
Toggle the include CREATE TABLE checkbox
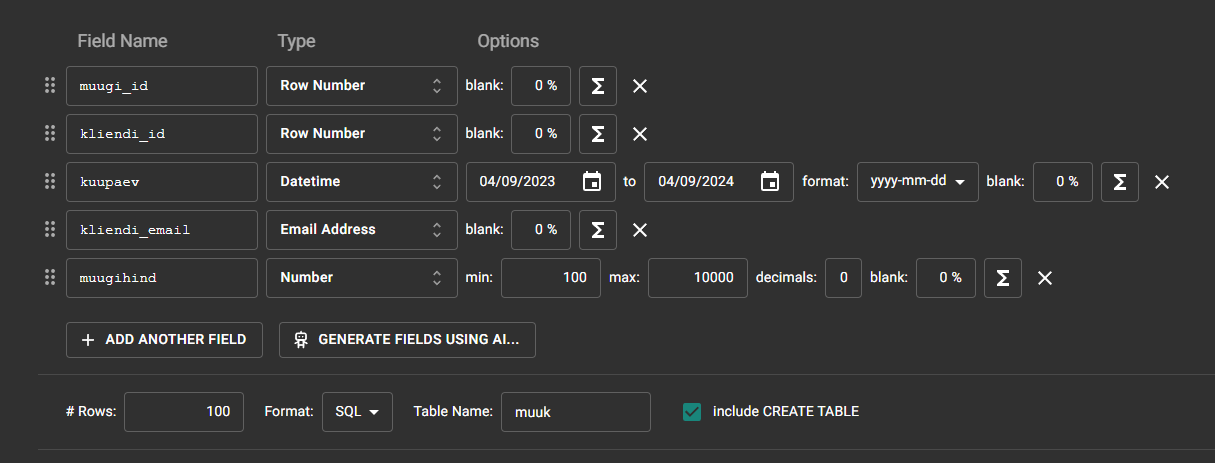point(691,411)
